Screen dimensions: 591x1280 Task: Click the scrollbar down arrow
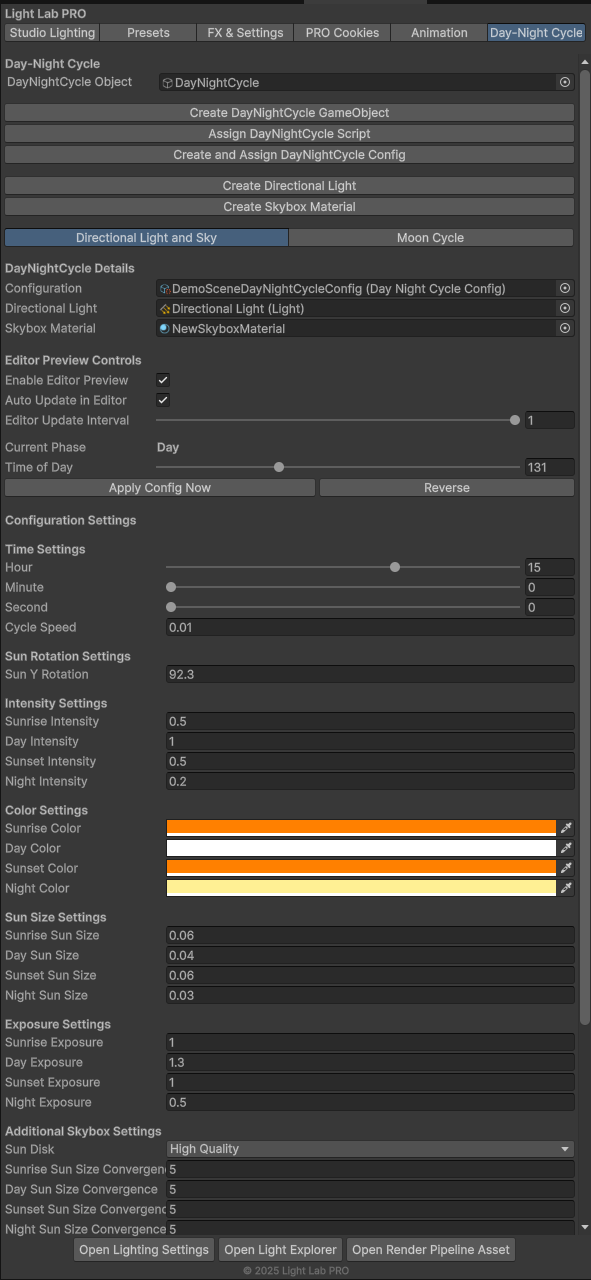tap(585, 1228)
